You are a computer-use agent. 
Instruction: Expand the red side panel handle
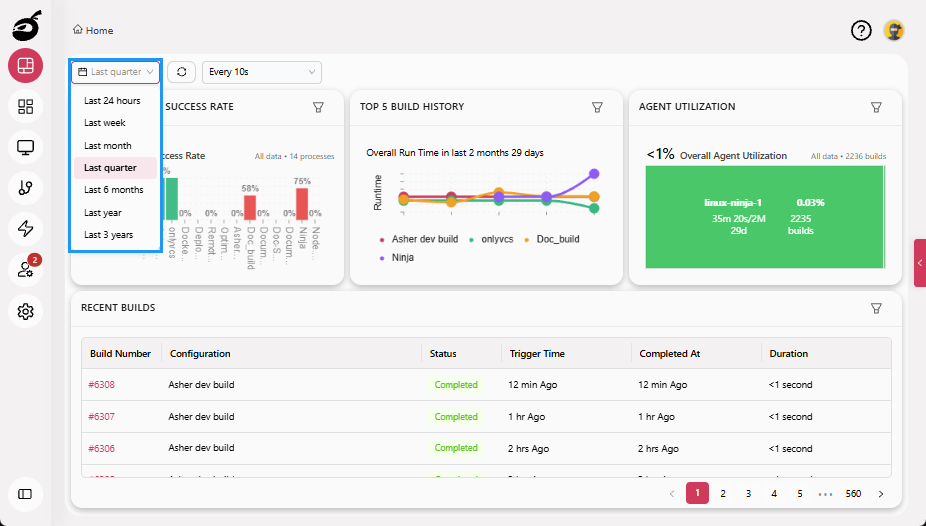(x=920, y=263)
